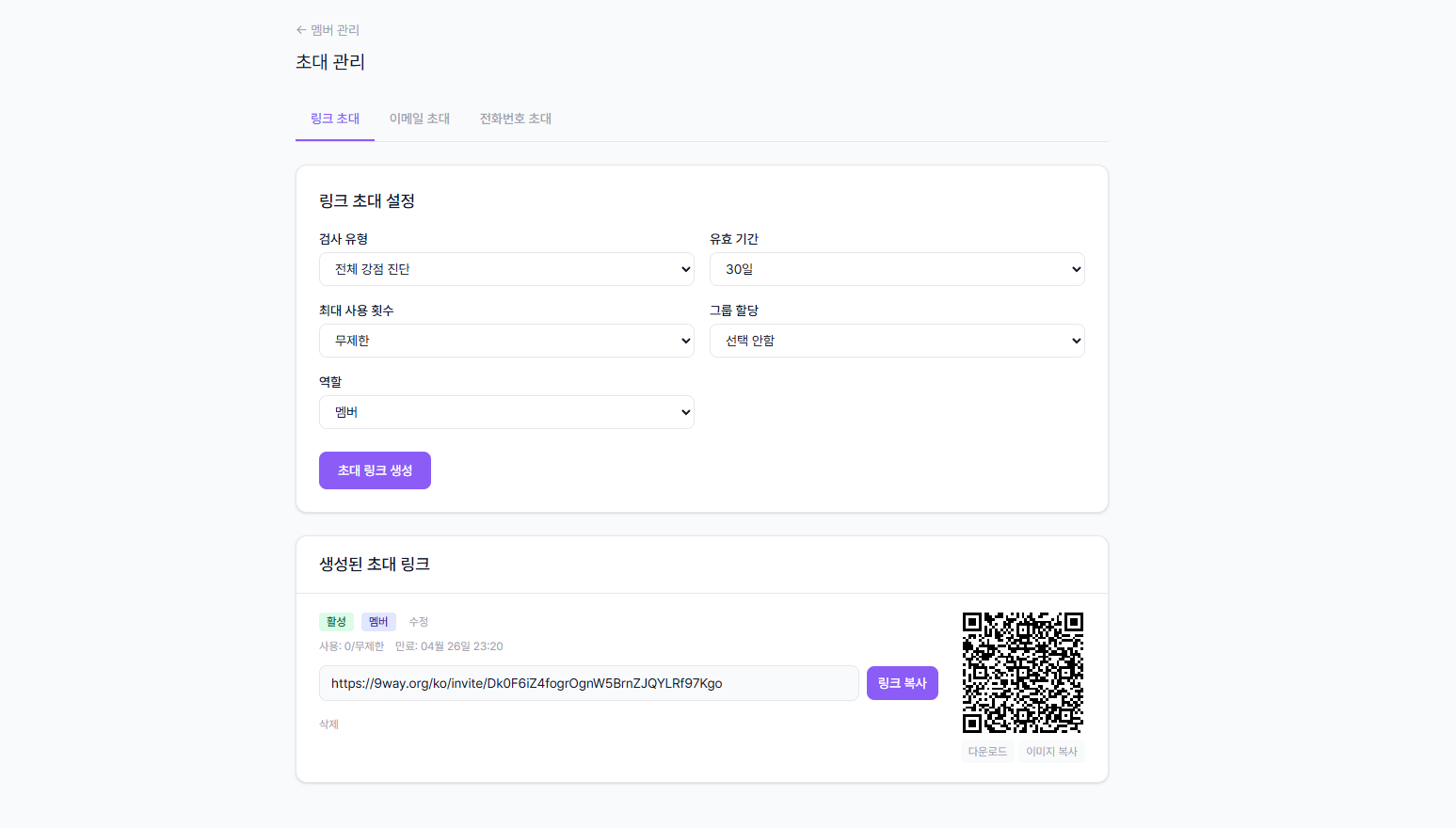
Task: Select the invite URL input field
Action: (589, 682)
